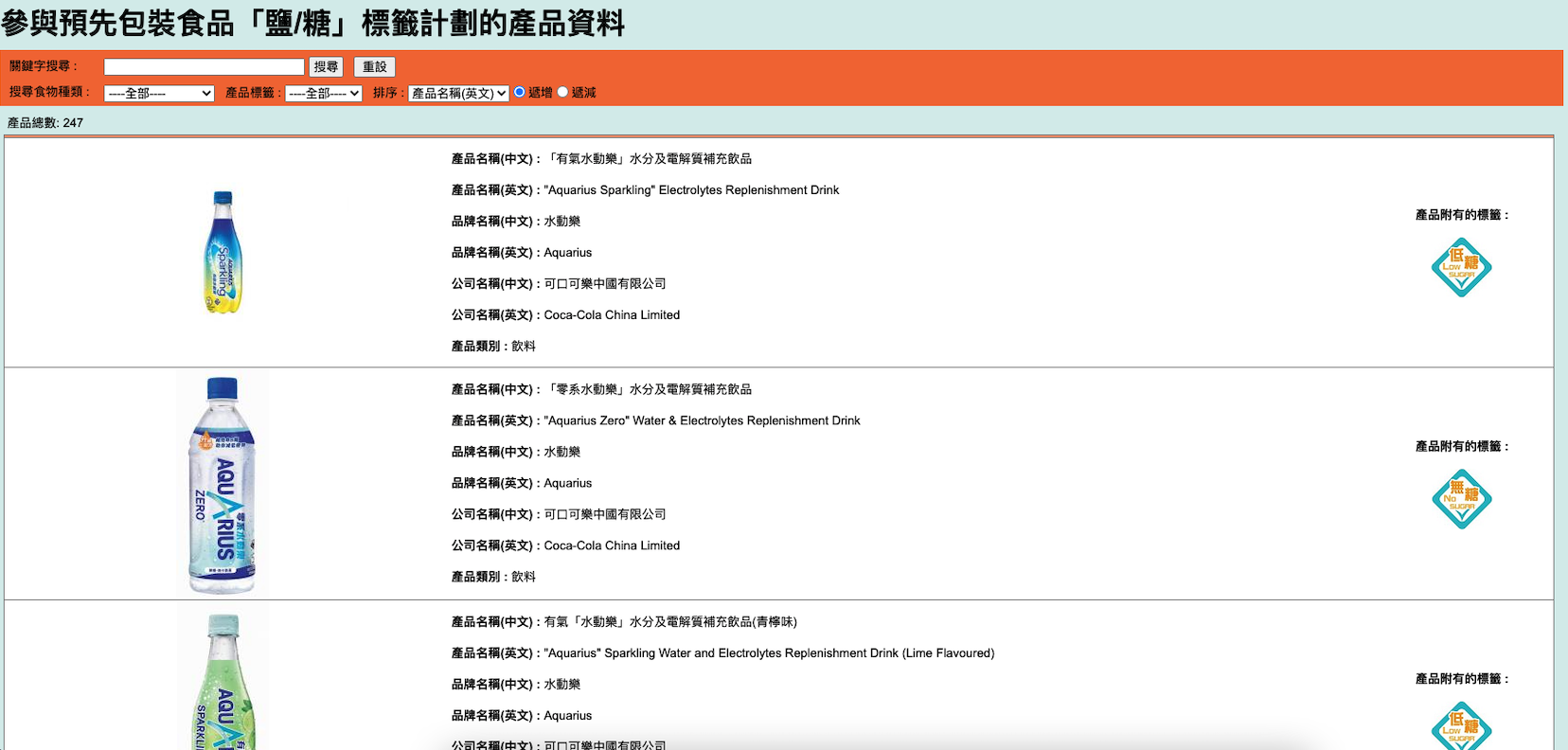
Task: Click 「有氣水動樂」水分及電解質補充飲品 Chinese name
Action: click(649, 159)
